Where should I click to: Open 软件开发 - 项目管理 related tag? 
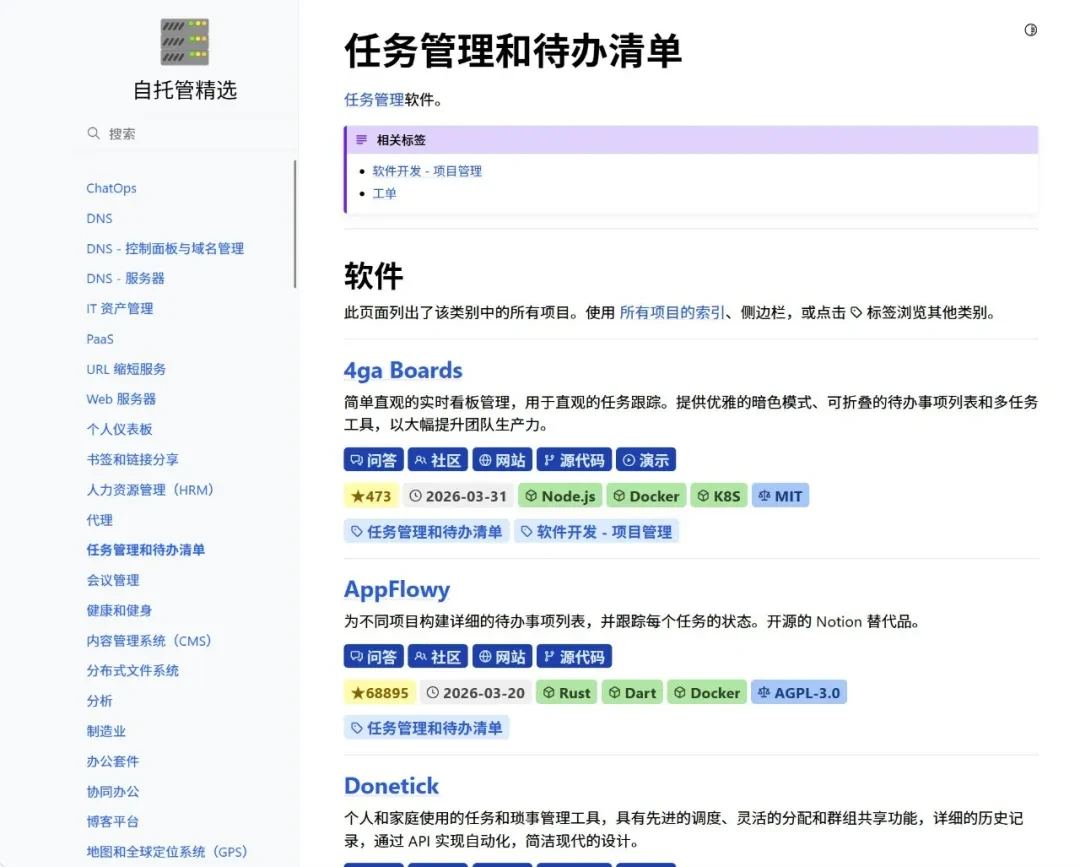point(427,171)
